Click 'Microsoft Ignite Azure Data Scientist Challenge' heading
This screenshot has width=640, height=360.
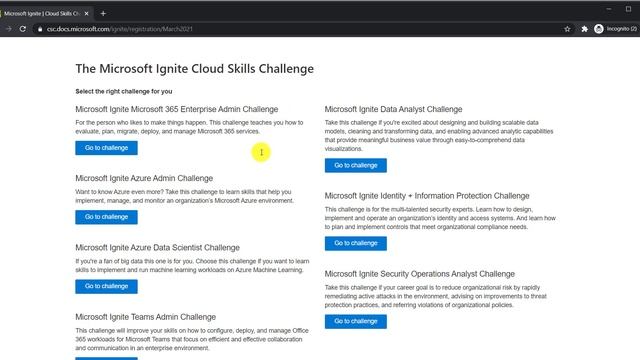[x=158, y=248]
